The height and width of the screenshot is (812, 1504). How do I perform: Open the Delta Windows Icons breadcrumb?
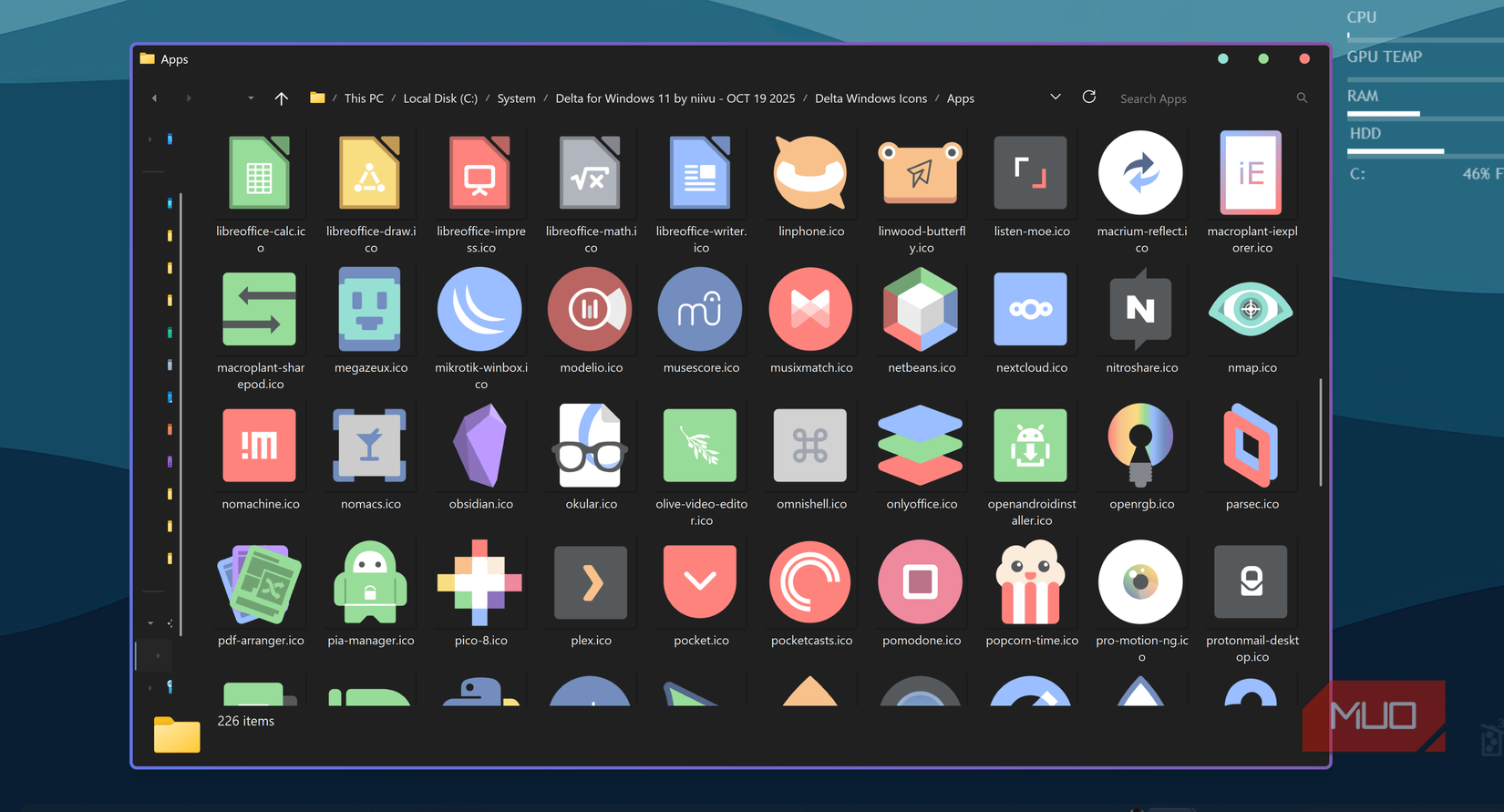pyautogui.click(x=870, y=98)
